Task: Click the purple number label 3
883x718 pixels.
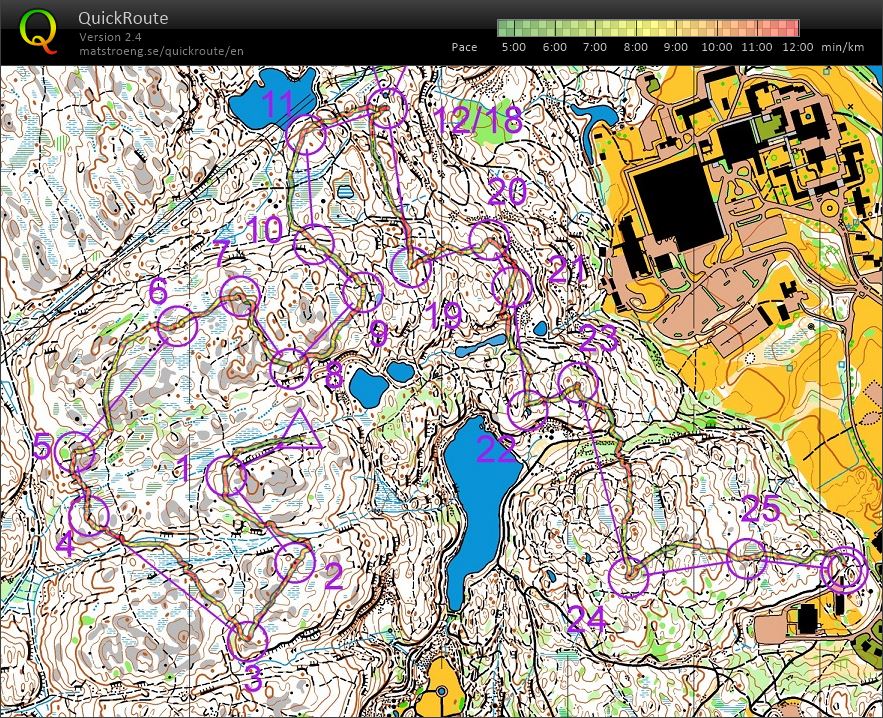Action: [253, 679]
